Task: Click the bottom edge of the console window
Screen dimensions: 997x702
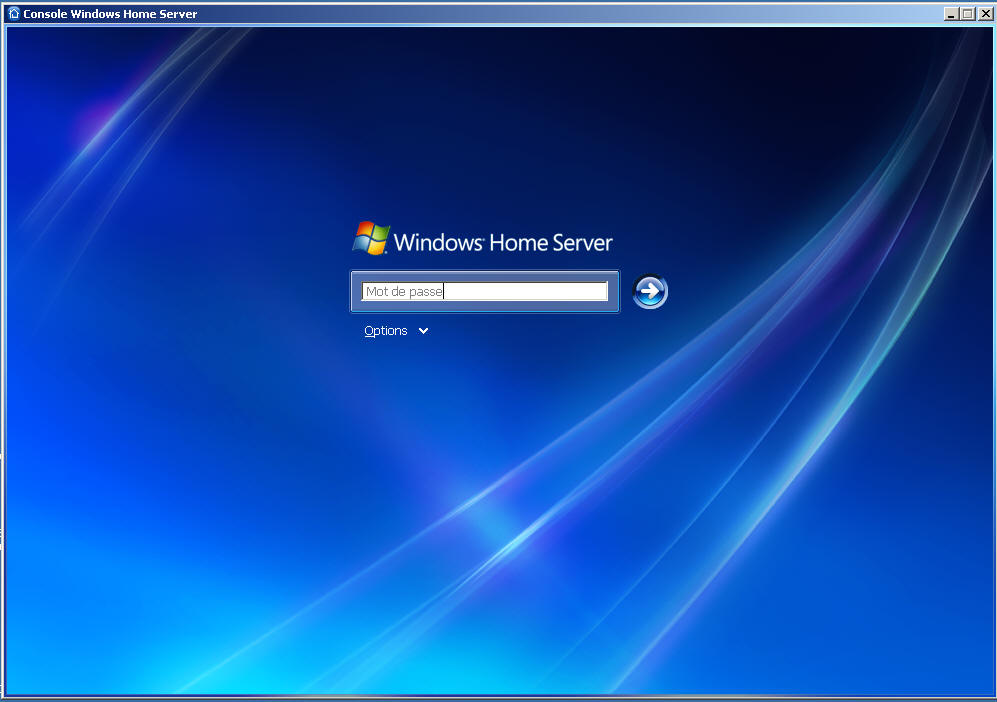Action: 498,697
